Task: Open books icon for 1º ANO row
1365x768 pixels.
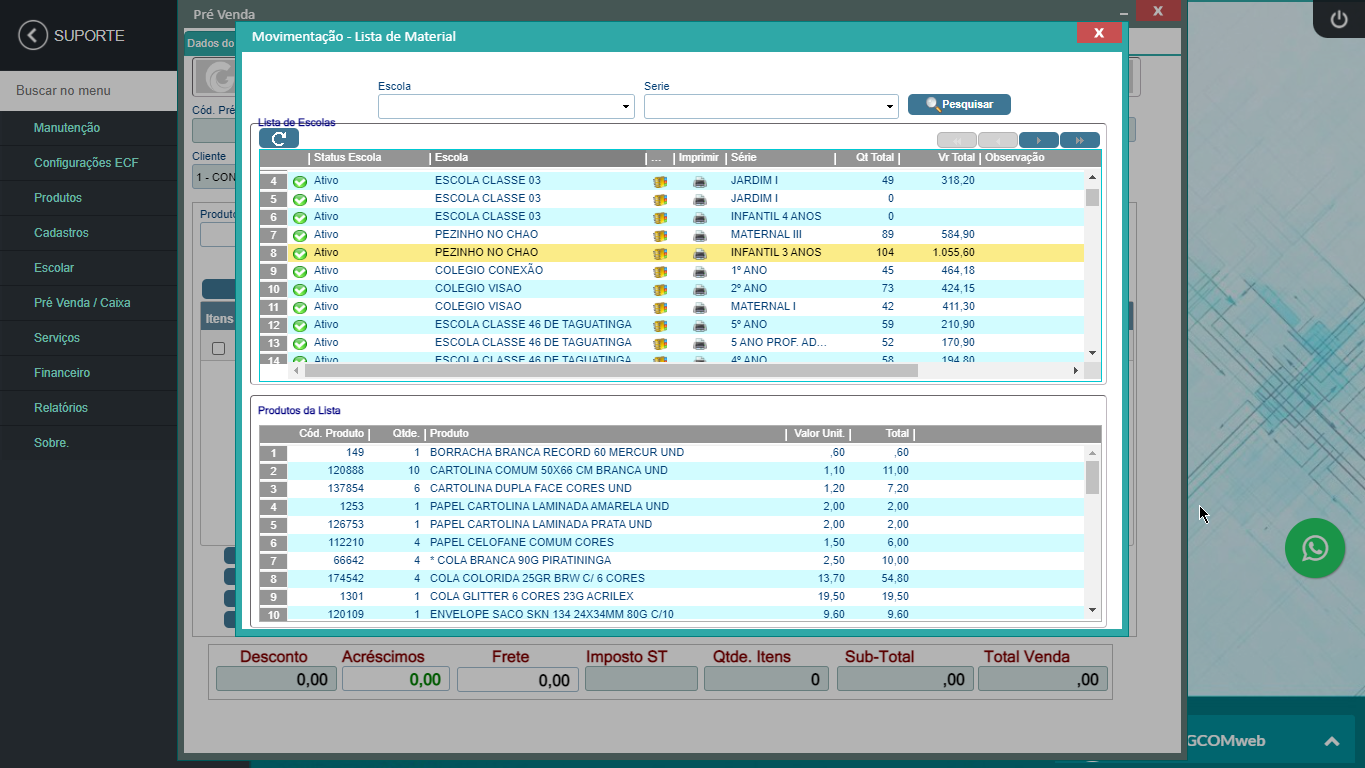Action: (659, 271)
